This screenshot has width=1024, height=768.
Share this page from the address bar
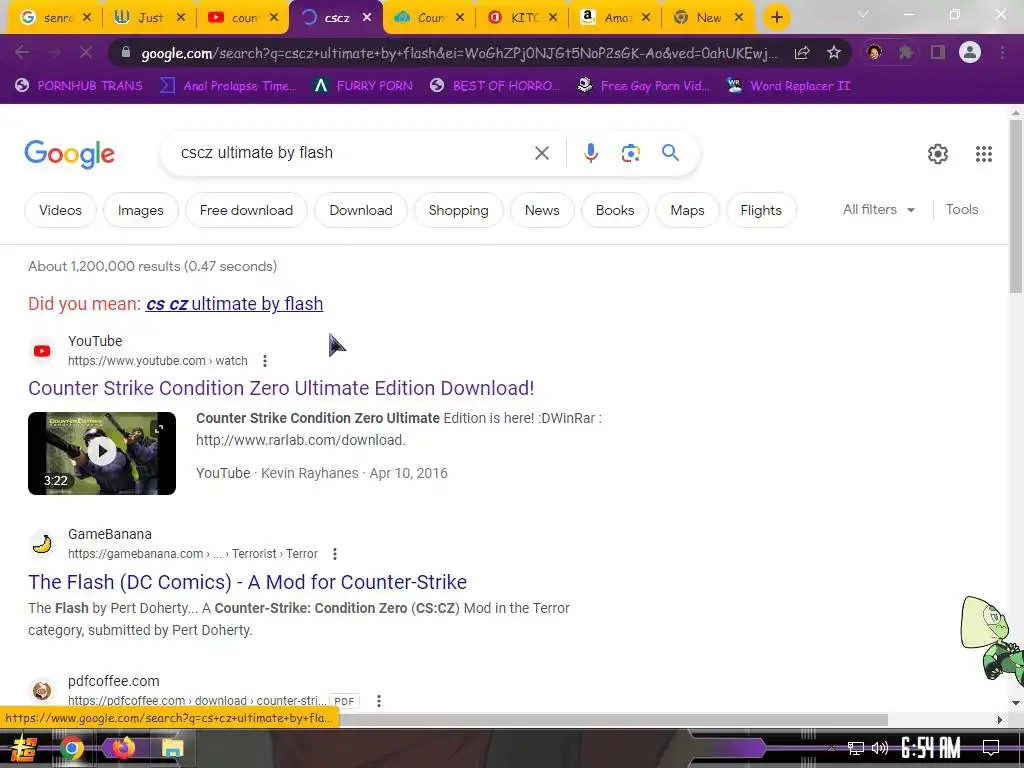[802, 53]
